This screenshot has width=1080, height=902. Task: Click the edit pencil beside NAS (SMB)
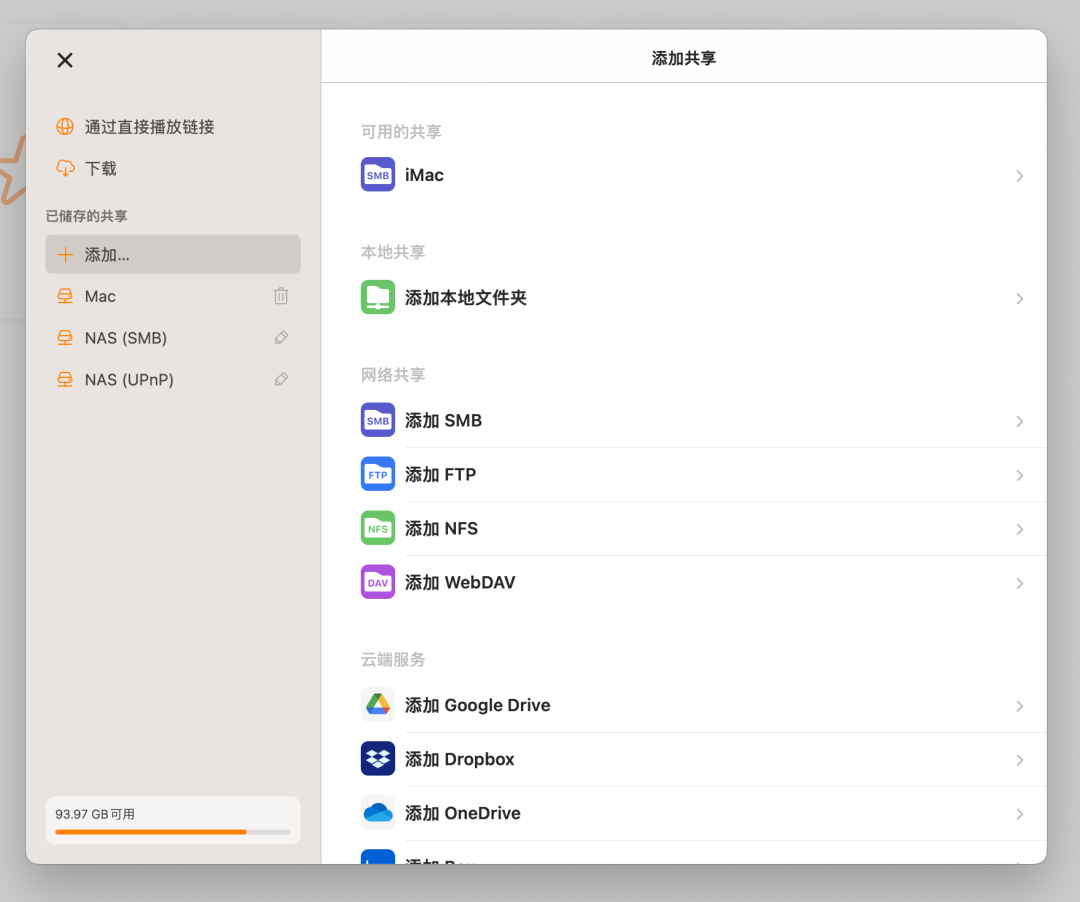click(281, 337)
